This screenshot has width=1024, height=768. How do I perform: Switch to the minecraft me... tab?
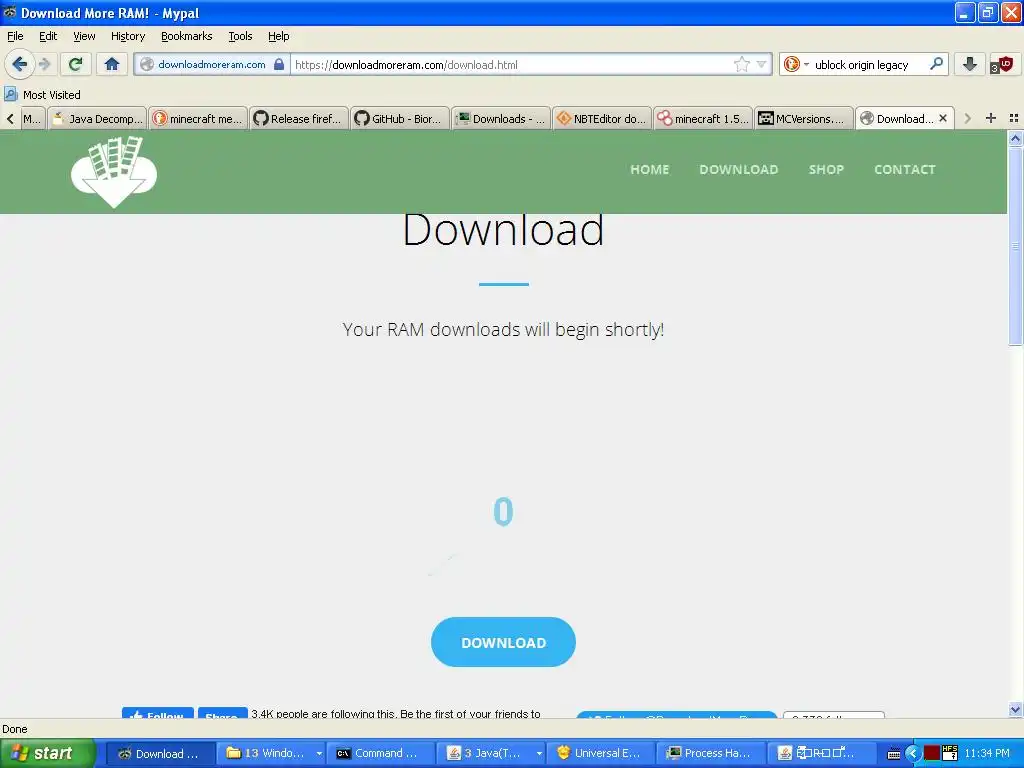[x=198, y=118]
